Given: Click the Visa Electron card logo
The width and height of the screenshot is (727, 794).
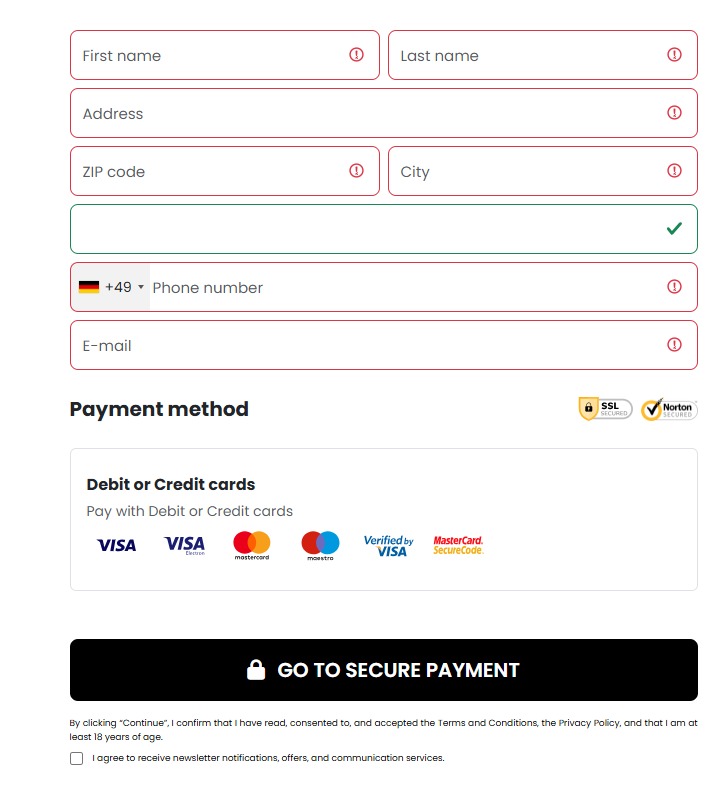Looking at the screenshot, I should point(184,545).
